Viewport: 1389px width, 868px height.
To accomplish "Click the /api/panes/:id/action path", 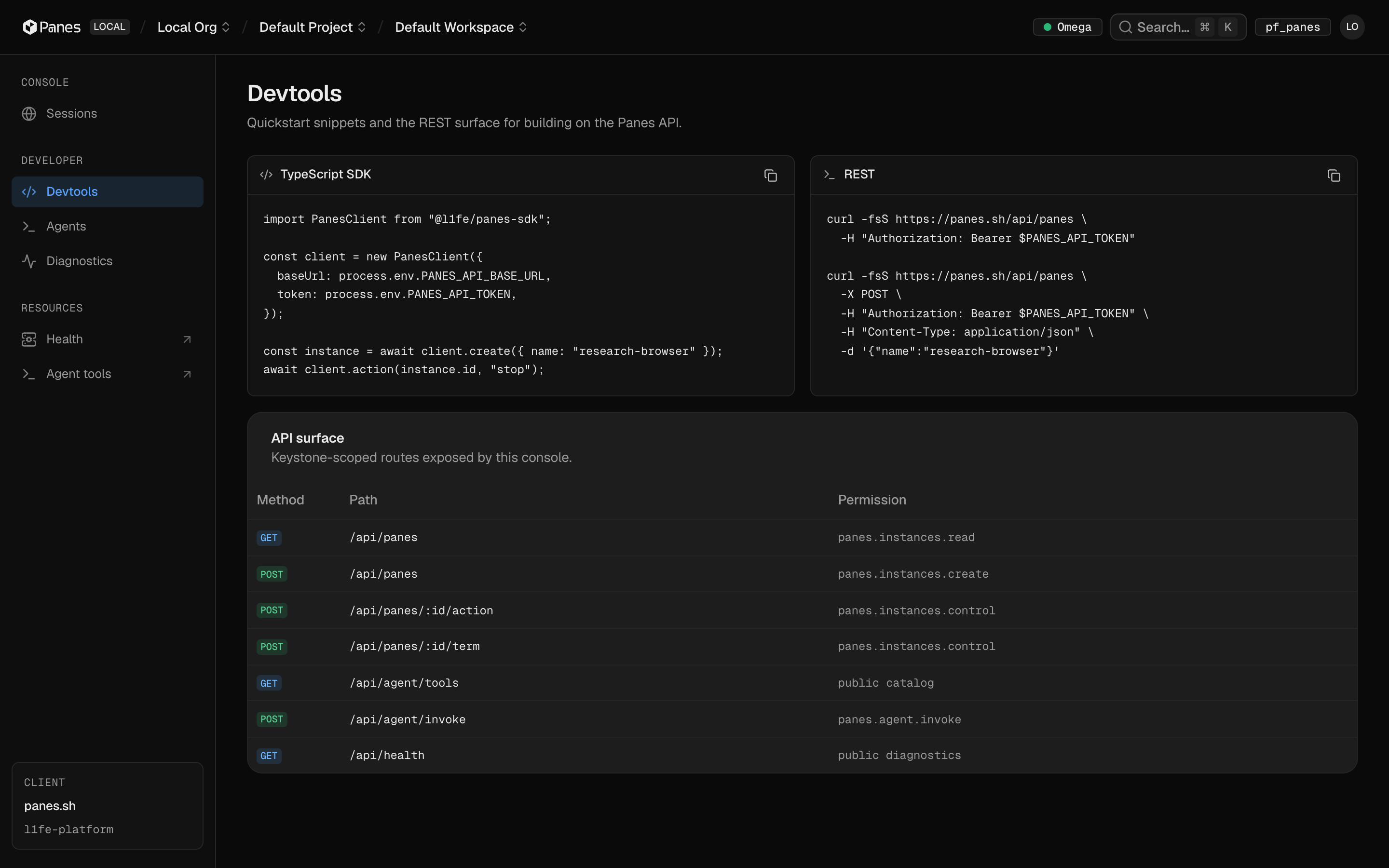I will coord(422,610).
